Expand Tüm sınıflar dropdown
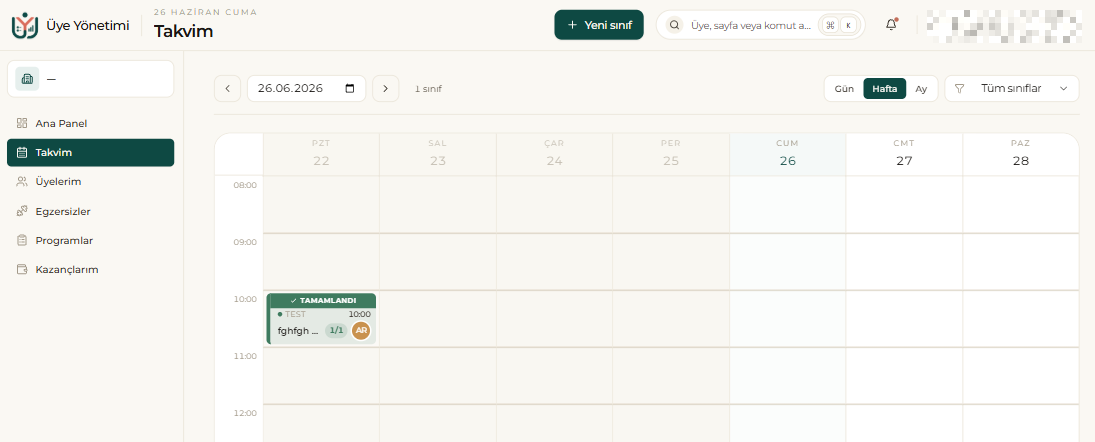Viewport: 1095px width, 442px height. pos(1012,89)
